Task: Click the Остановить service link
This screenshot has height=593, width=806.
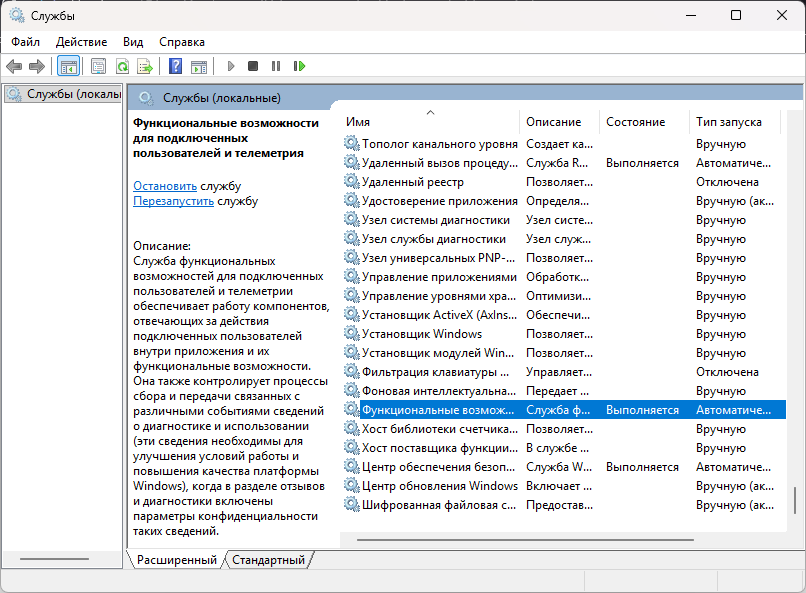Action: tap(165, 186)
